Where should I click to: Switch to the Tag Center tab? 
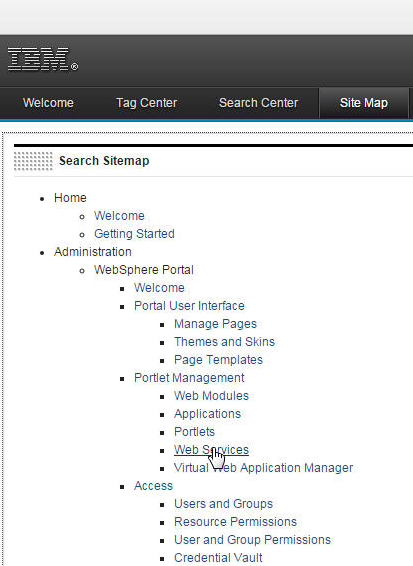point(147,103)
